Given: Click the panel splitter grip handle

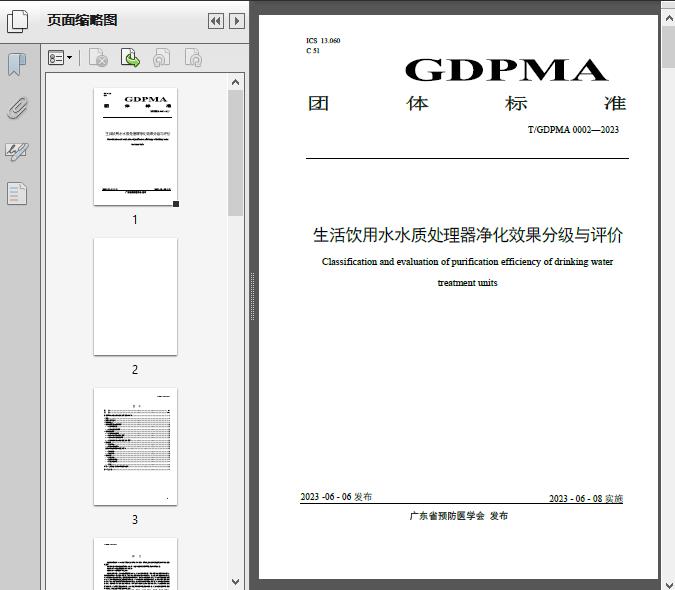Looking at the screenshot, I should coord(253,297).
